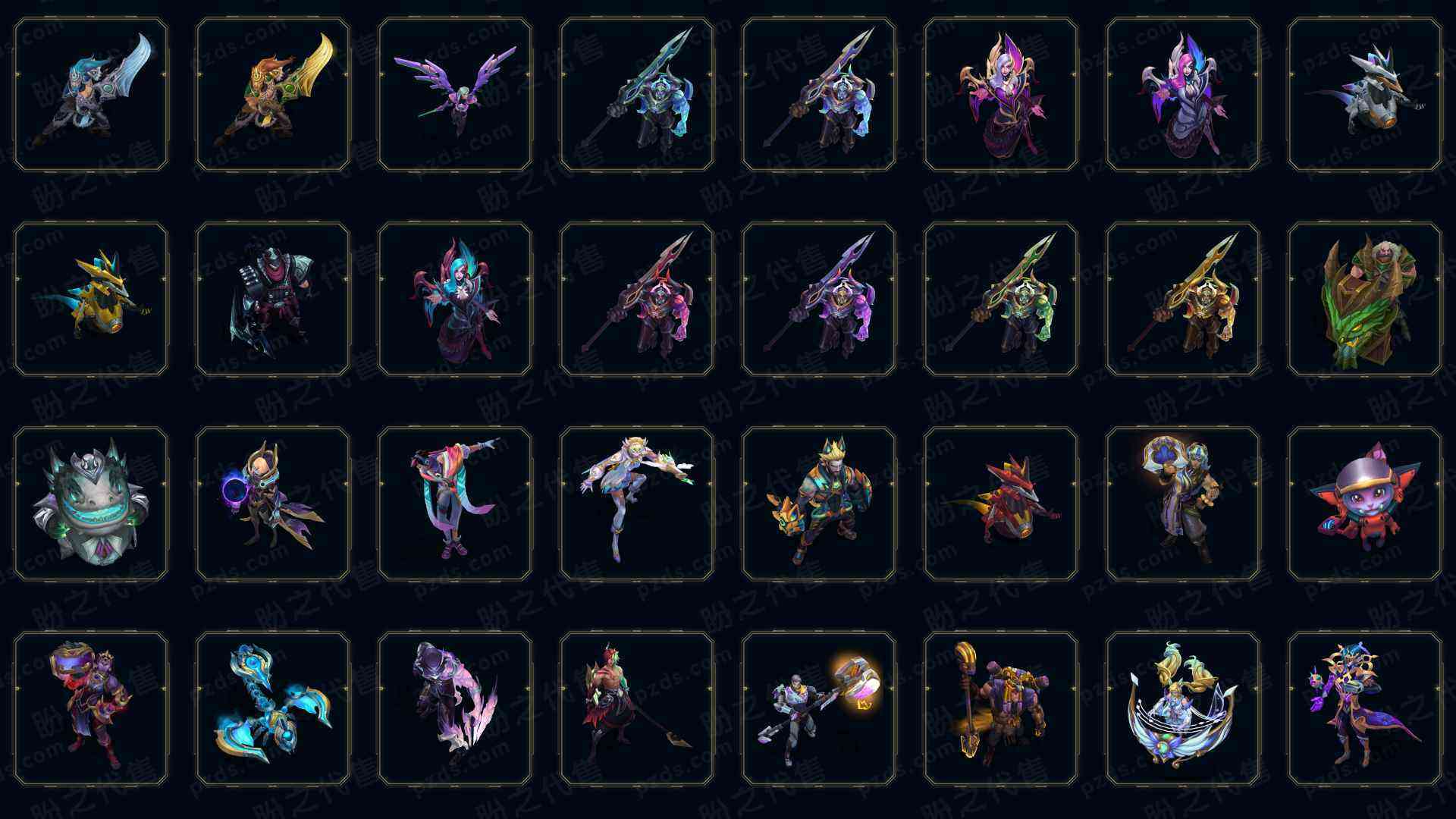1456x819 pixels.
Task: Open the large silver toad face skin
Action: pyautogui.click(x=91, y=504)
